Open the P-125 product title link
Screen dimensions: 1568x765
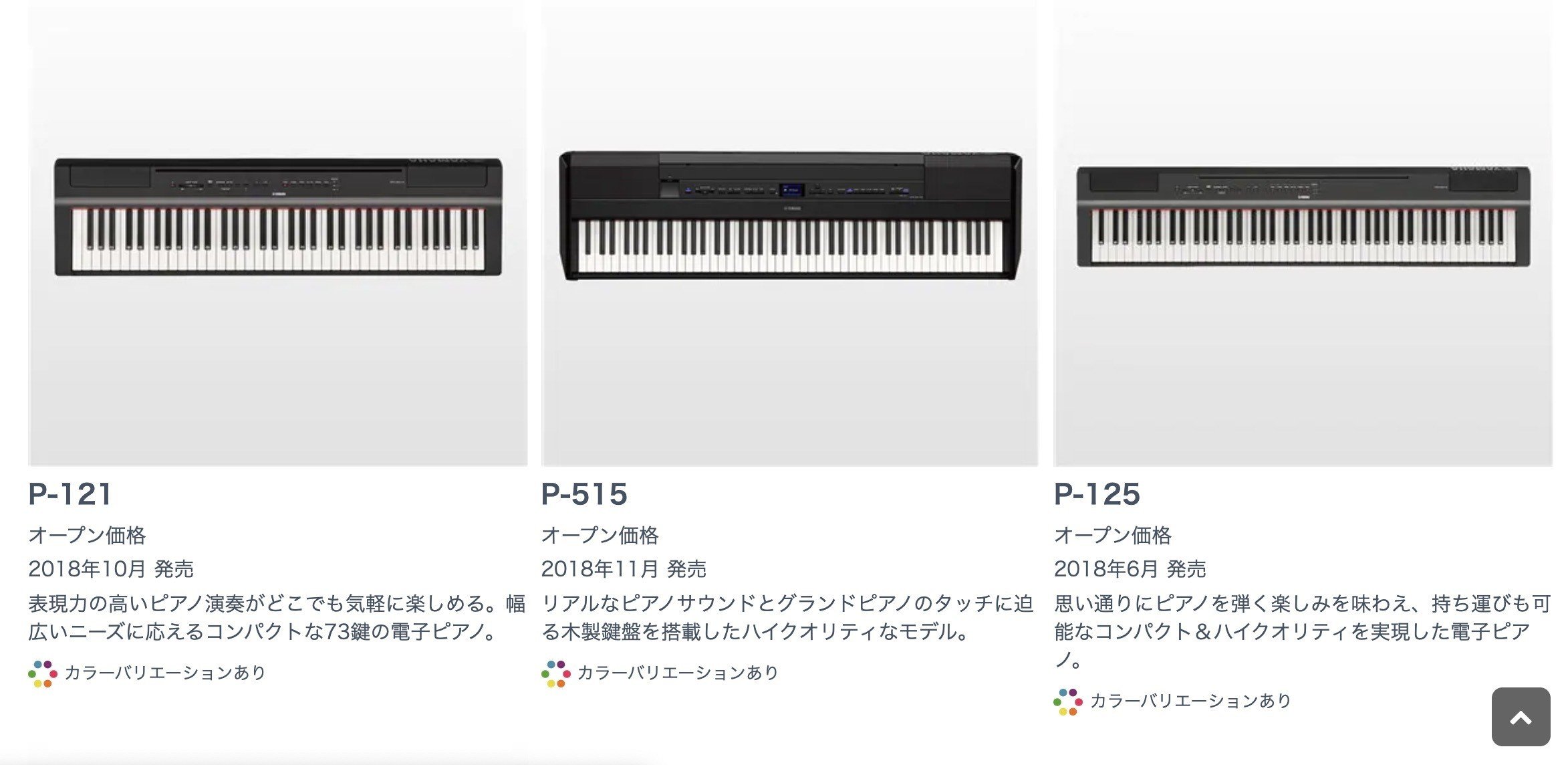point(1097,494)
